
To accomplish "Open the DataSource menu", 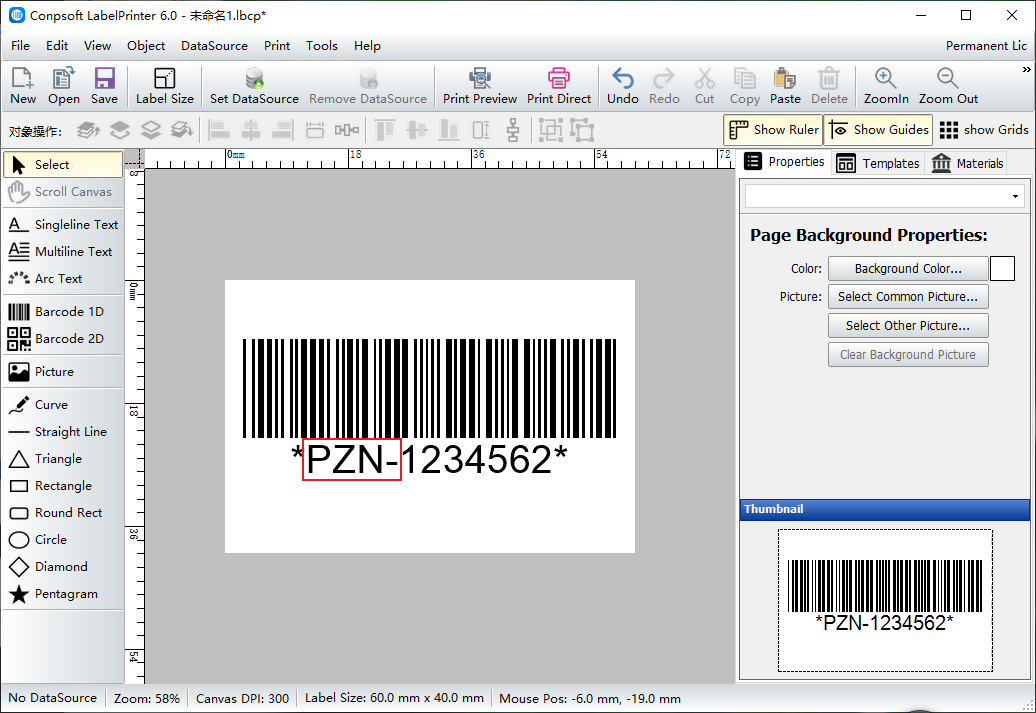I will pyautogui.click(x=214, y=46).
